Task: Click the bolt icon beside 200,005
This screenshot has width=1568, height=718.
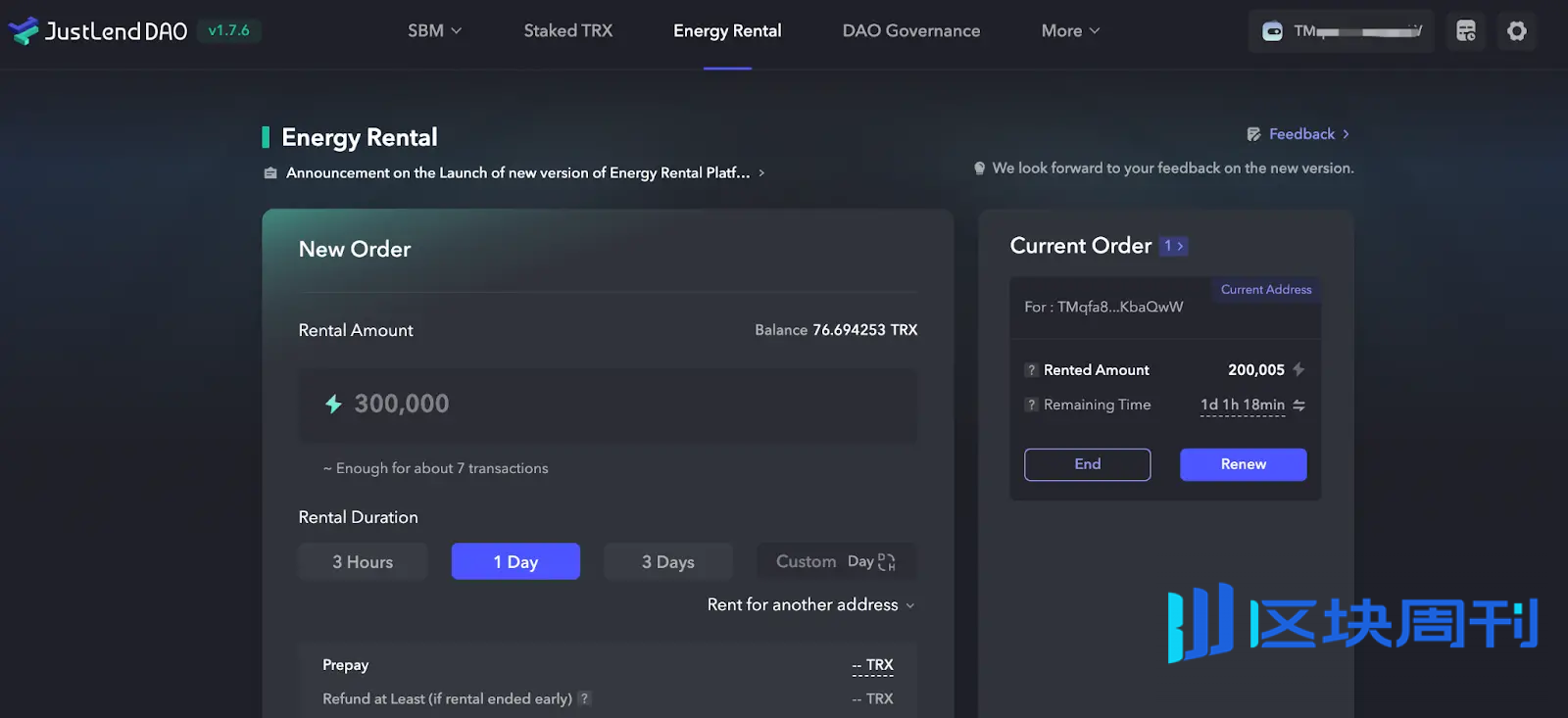Action: pos(1298,369)
